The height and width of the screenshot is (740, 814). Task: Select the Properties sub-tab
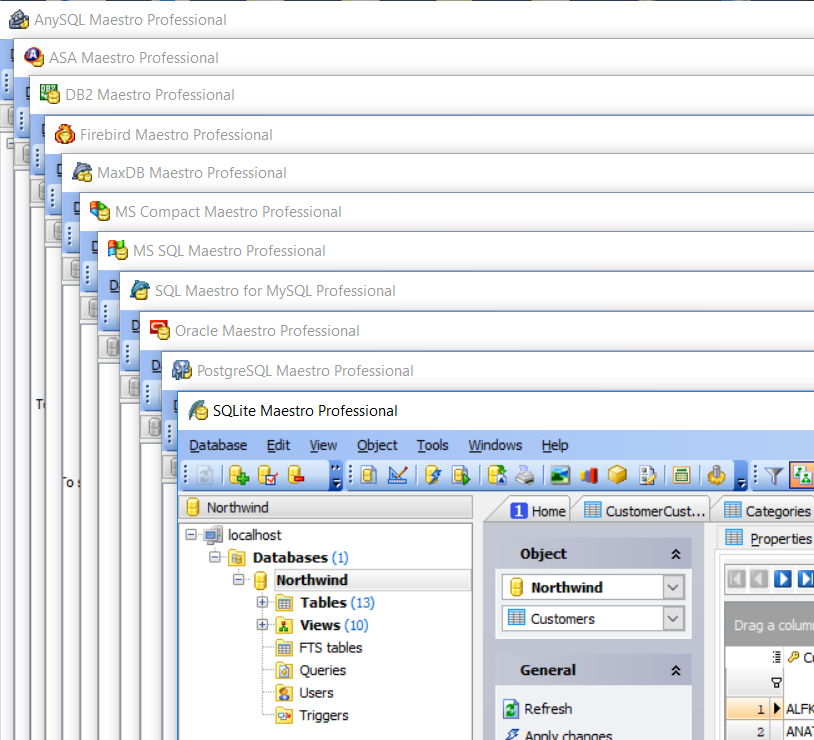tap(768, 539)
